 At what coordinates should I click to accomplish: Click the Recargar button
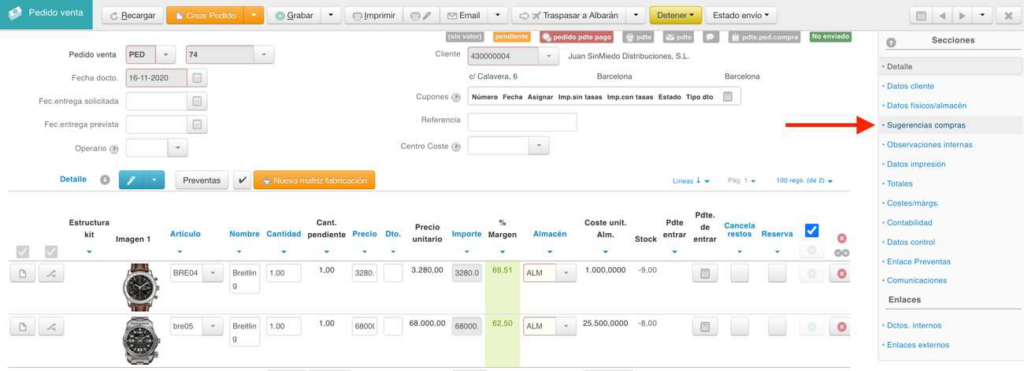[133, 15]
